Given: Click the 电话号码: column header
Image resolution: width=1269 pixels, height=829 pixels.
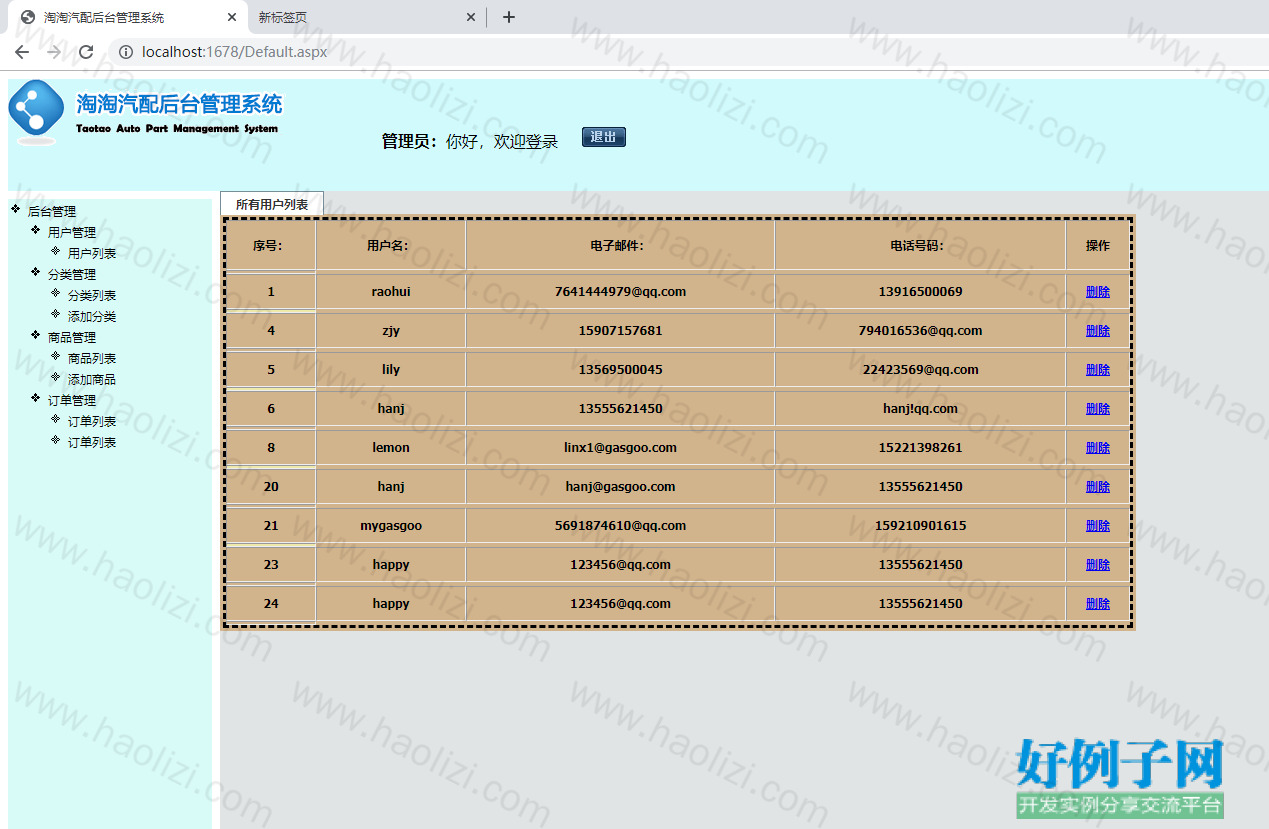Looking at the screenshot, I should coord(920,245).
